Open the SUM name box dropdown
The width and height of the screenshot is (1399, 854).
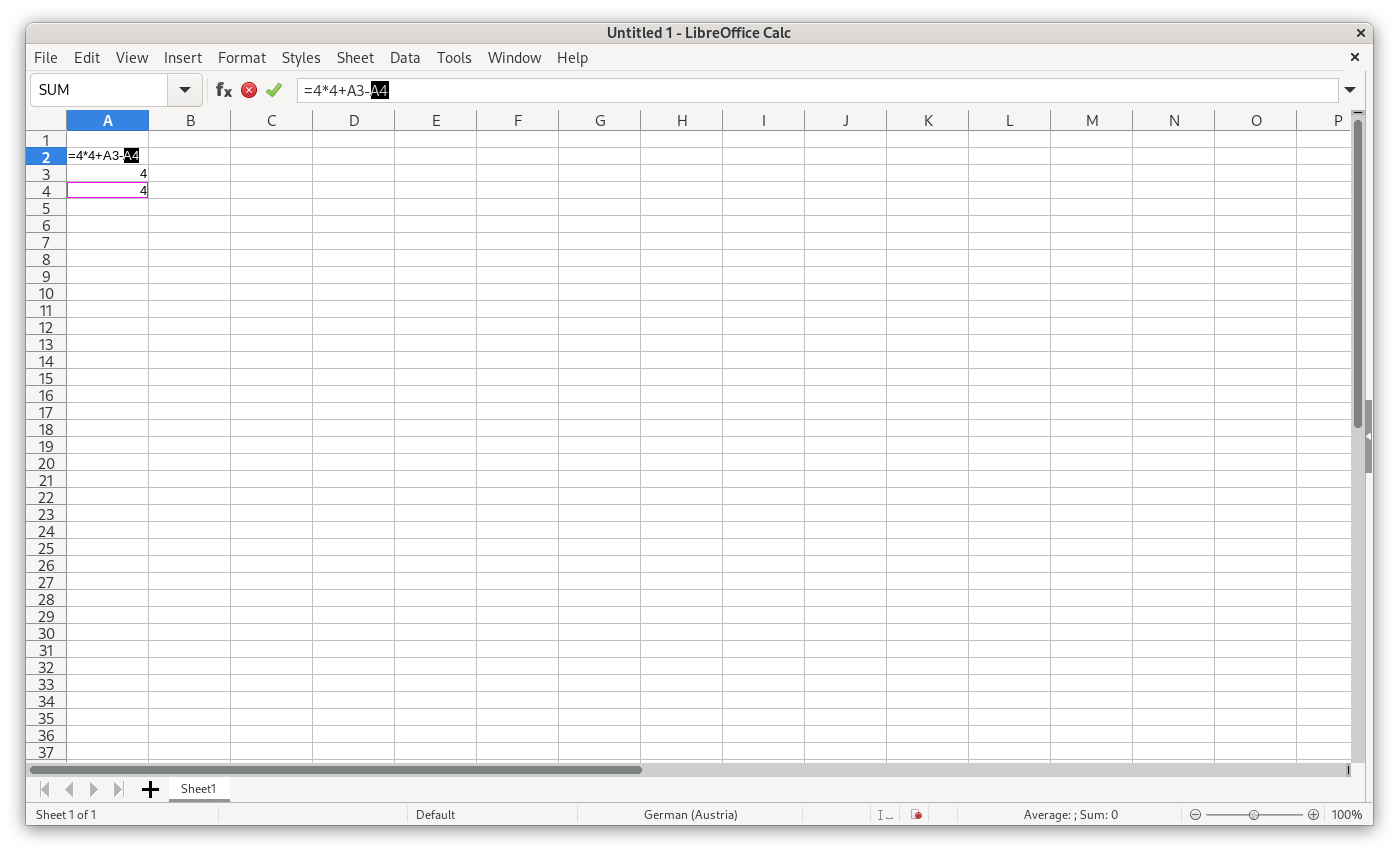[185, 90]
